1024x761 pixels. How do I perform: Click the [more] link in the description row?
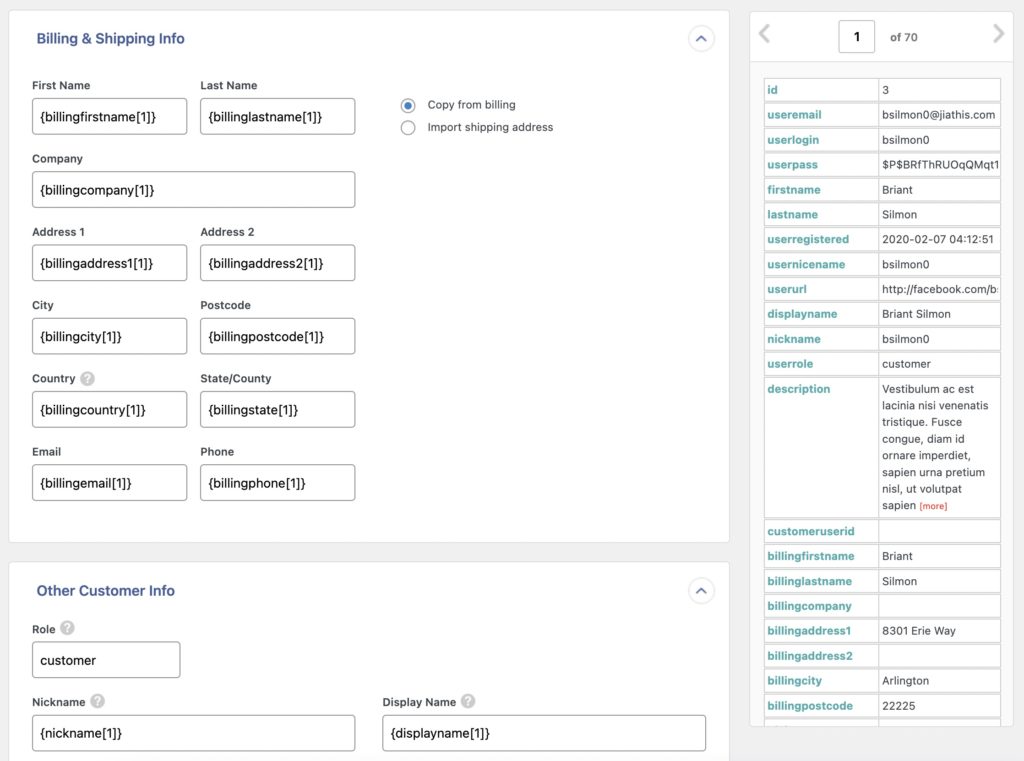pyautogui.click(x=932, y=506)
